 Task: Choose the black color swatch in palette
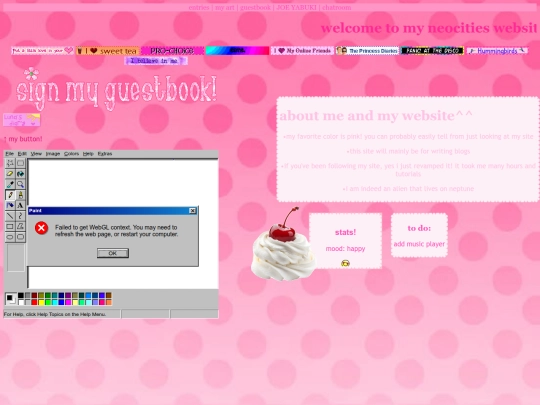(21, 295)
